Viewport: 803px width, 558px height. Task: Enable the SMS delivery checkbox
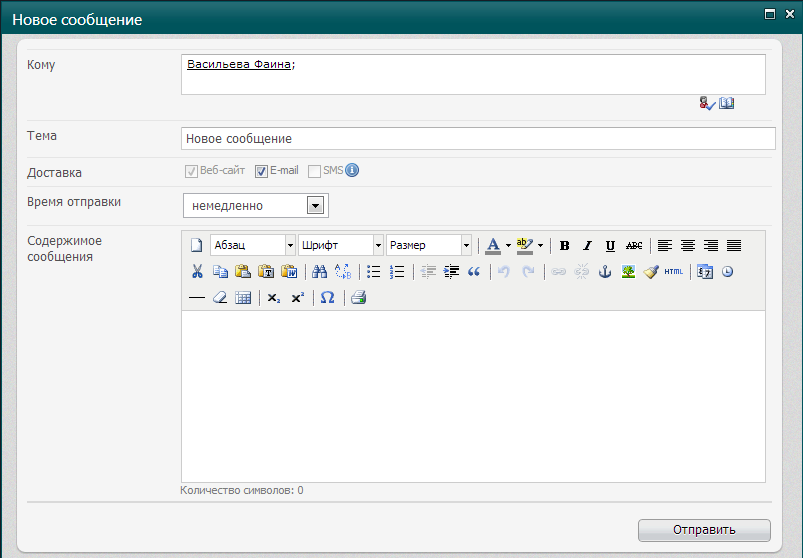pos(314,171)
